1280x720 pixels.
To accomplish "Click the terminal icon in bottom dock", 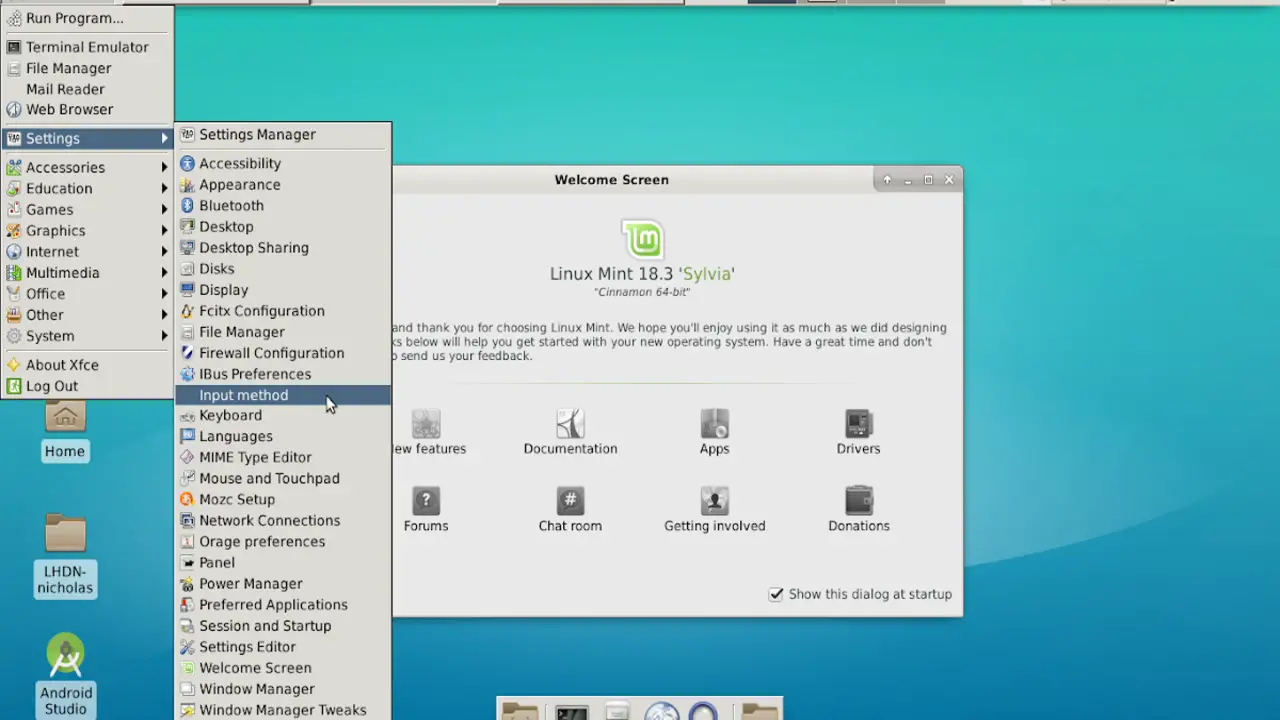I will [x=572, y=711].
